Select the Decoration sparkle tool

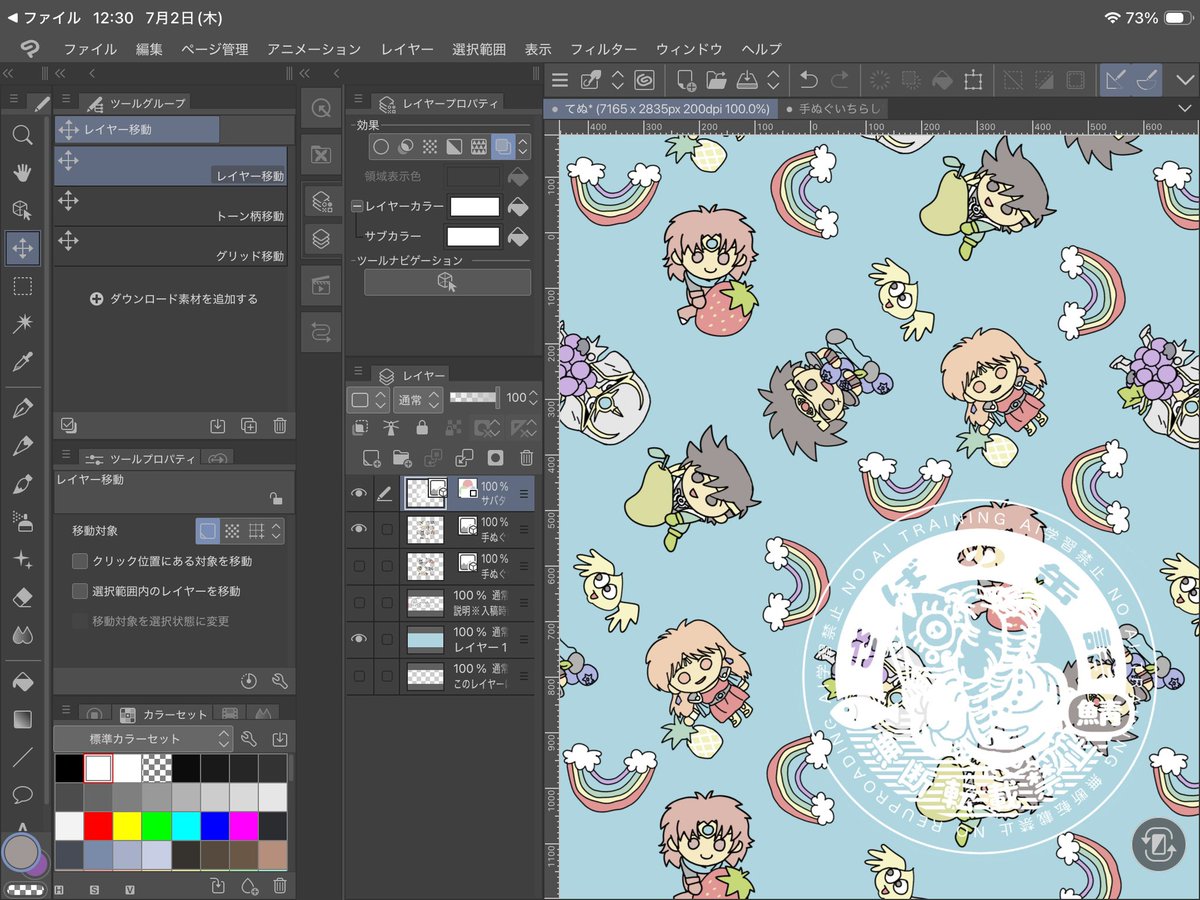[x=22, y=560]
